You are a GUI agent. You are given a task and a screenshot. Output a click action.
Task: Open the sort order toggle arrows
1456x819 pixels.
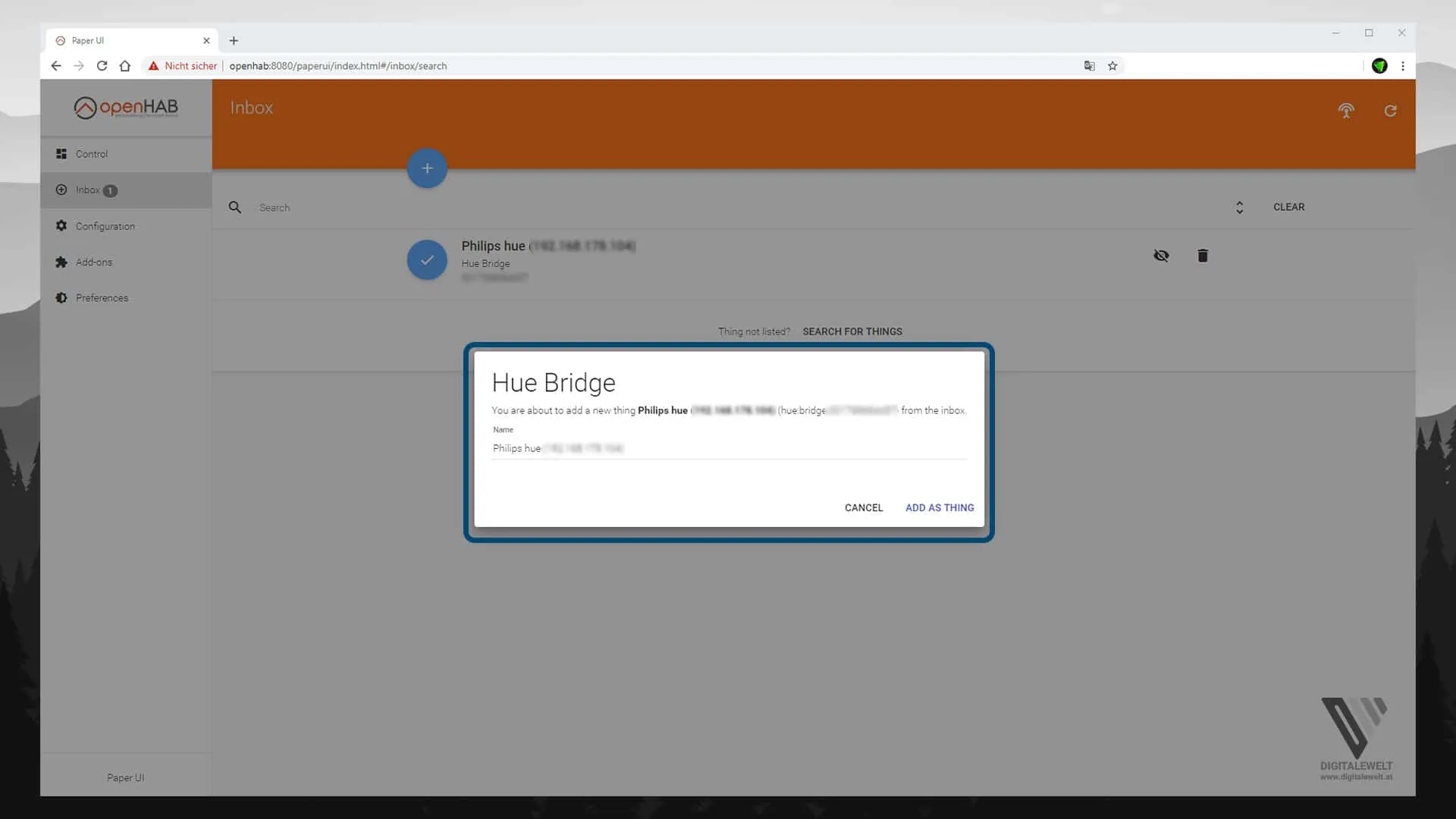coord(1239,207)
